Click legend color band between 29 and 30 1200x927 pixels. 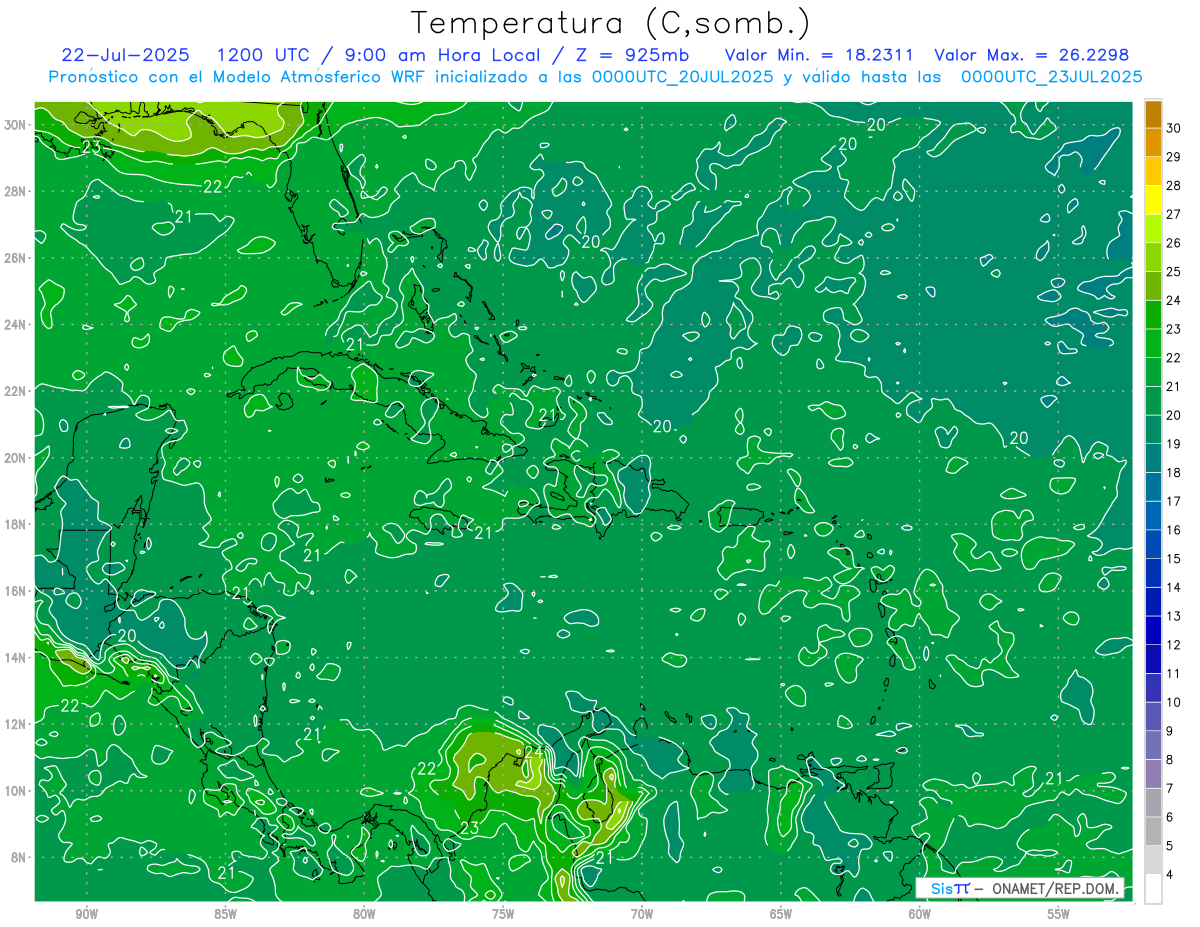click(1153, 143)
